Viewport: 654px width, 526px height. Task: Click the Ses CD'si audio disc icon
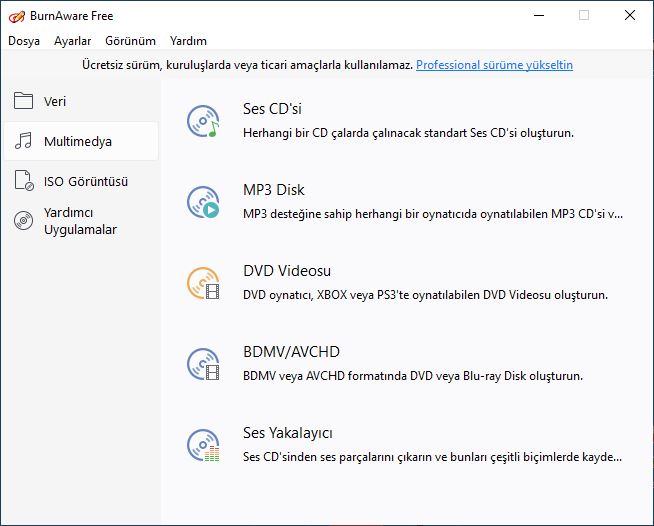pyautogui.click(x=203, y=121)
